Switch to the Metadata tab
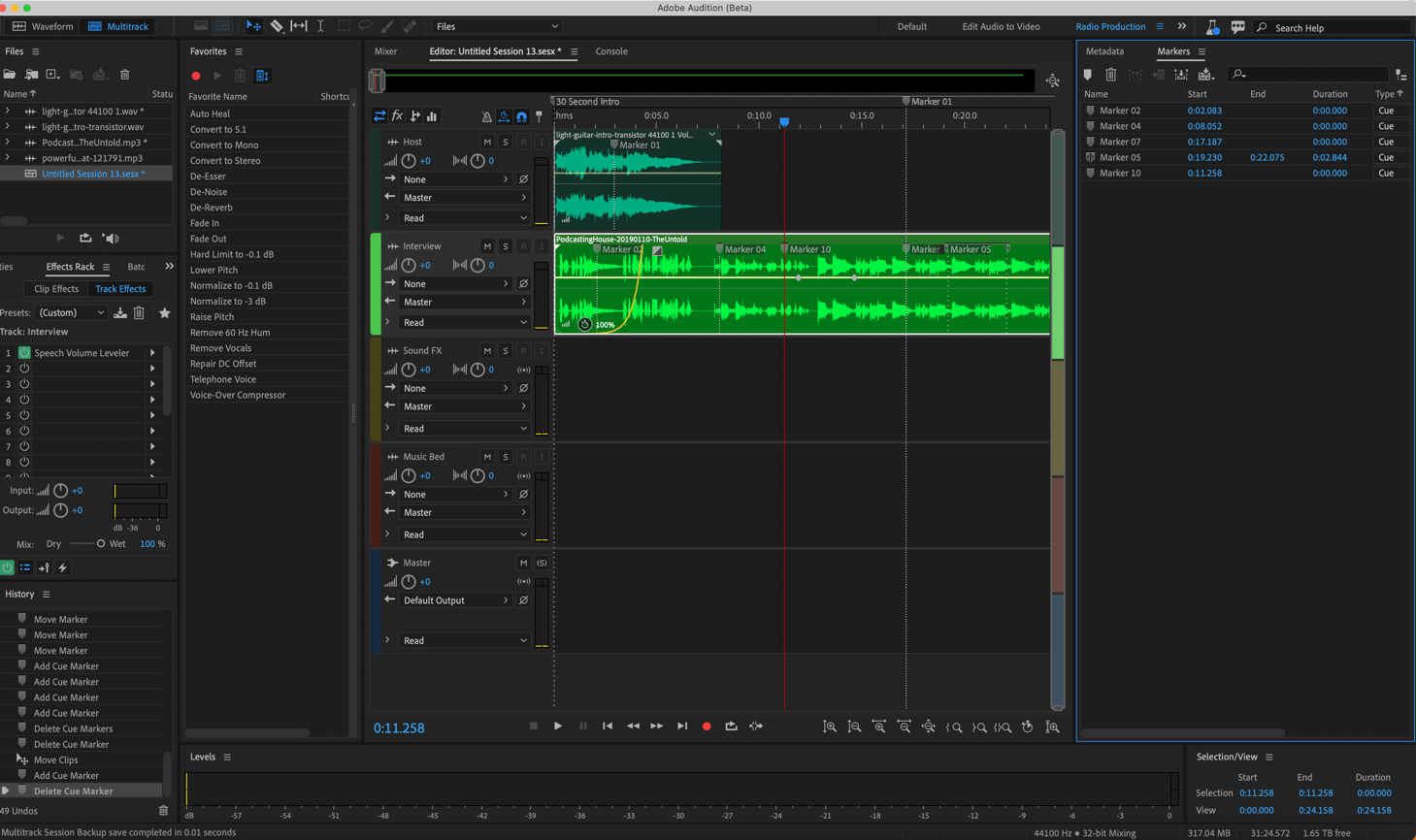The height and width of the screenshot is (840, 1416). 1104,51
